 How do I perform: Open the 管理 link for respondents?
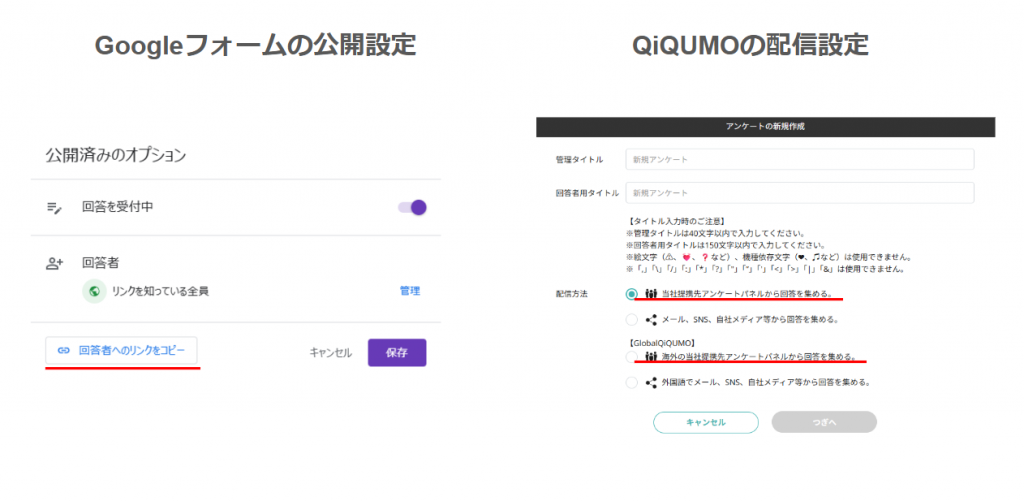pos(409,291)
